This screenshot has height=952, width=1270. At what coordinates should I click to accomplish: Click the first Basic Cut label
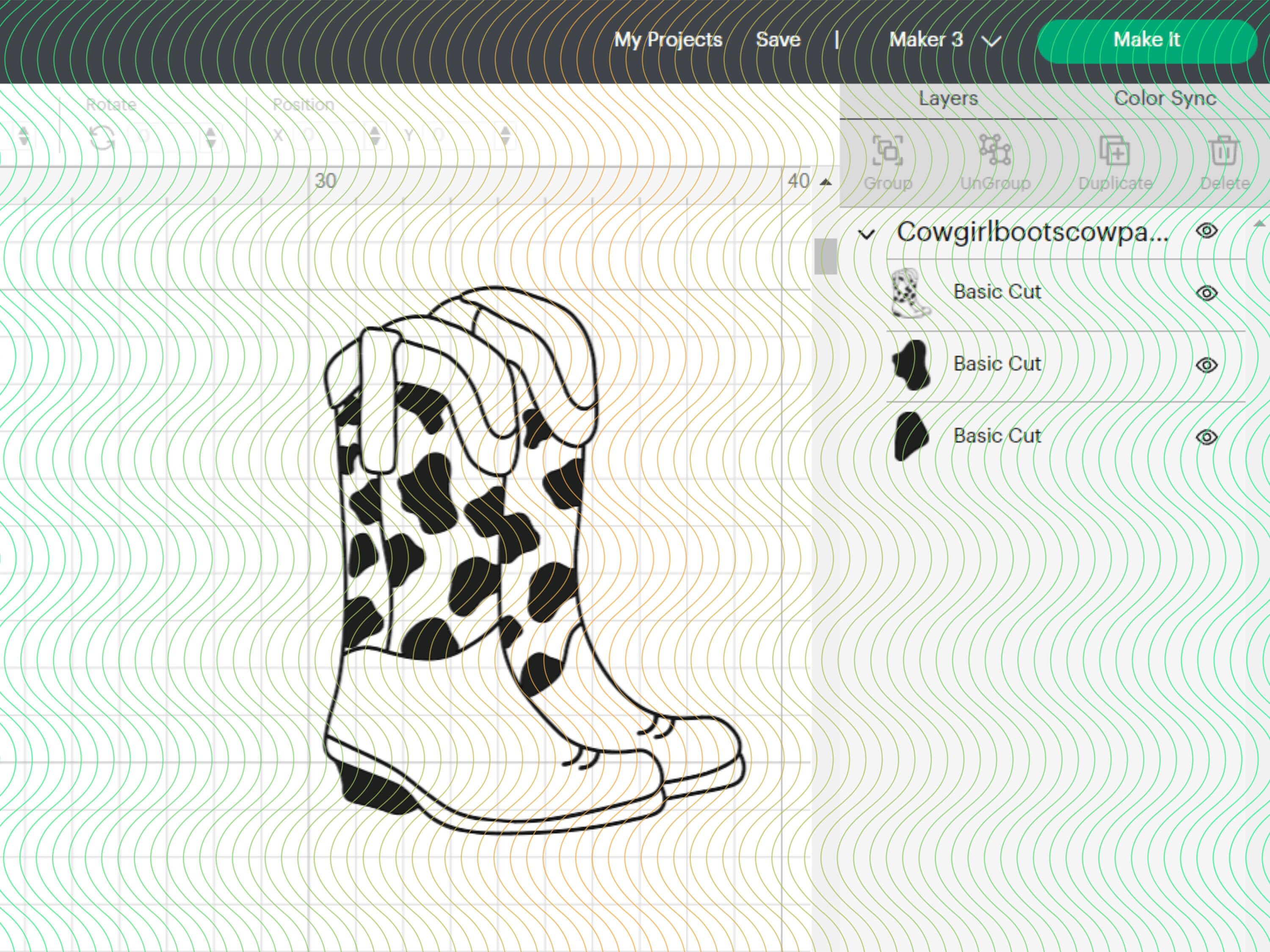[997, 292]
